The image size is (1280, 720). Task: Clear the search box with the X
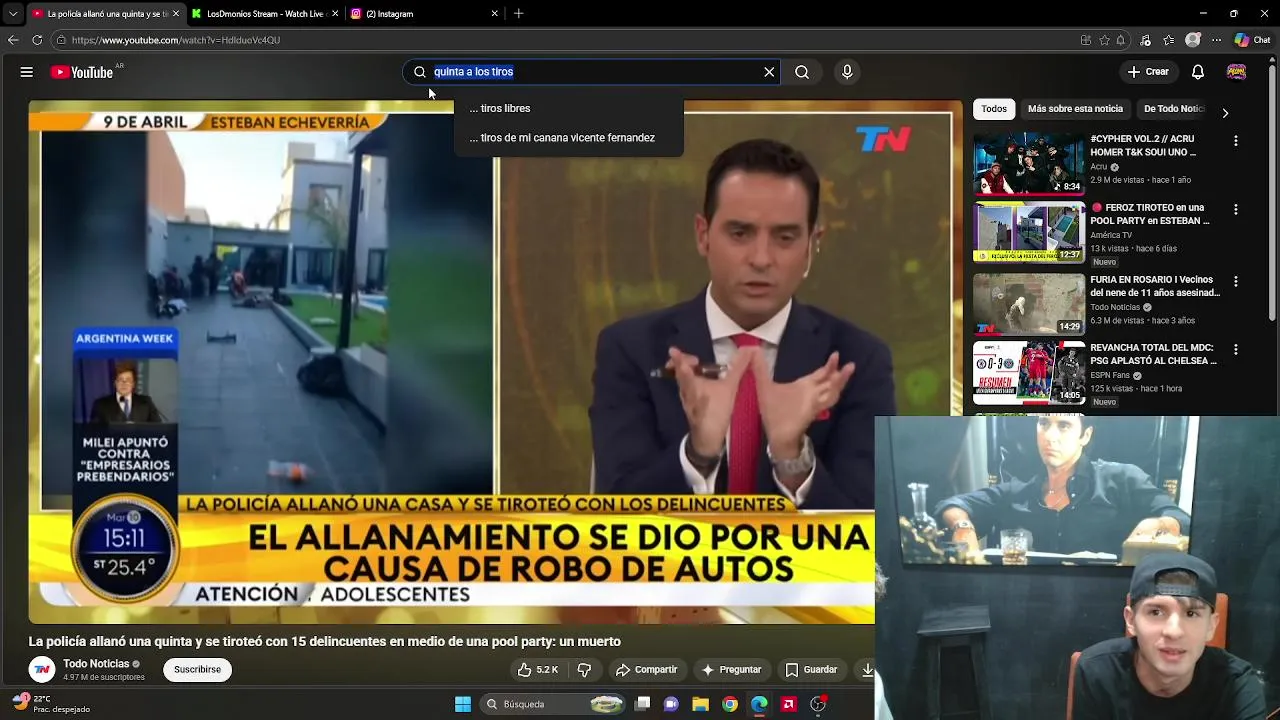pyautogui.click(x=769, y=72)
